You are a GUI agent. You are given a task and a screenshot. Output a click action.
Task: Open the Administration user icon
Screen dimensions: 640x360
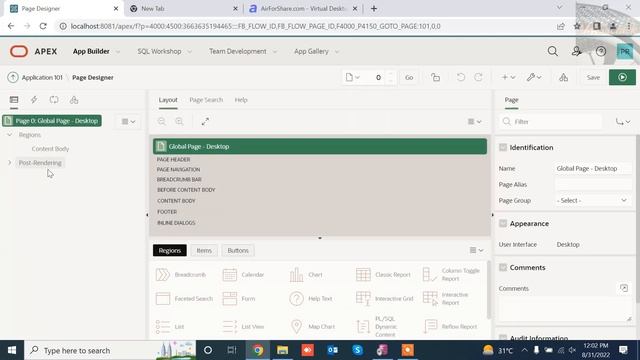tap(576, 51)
